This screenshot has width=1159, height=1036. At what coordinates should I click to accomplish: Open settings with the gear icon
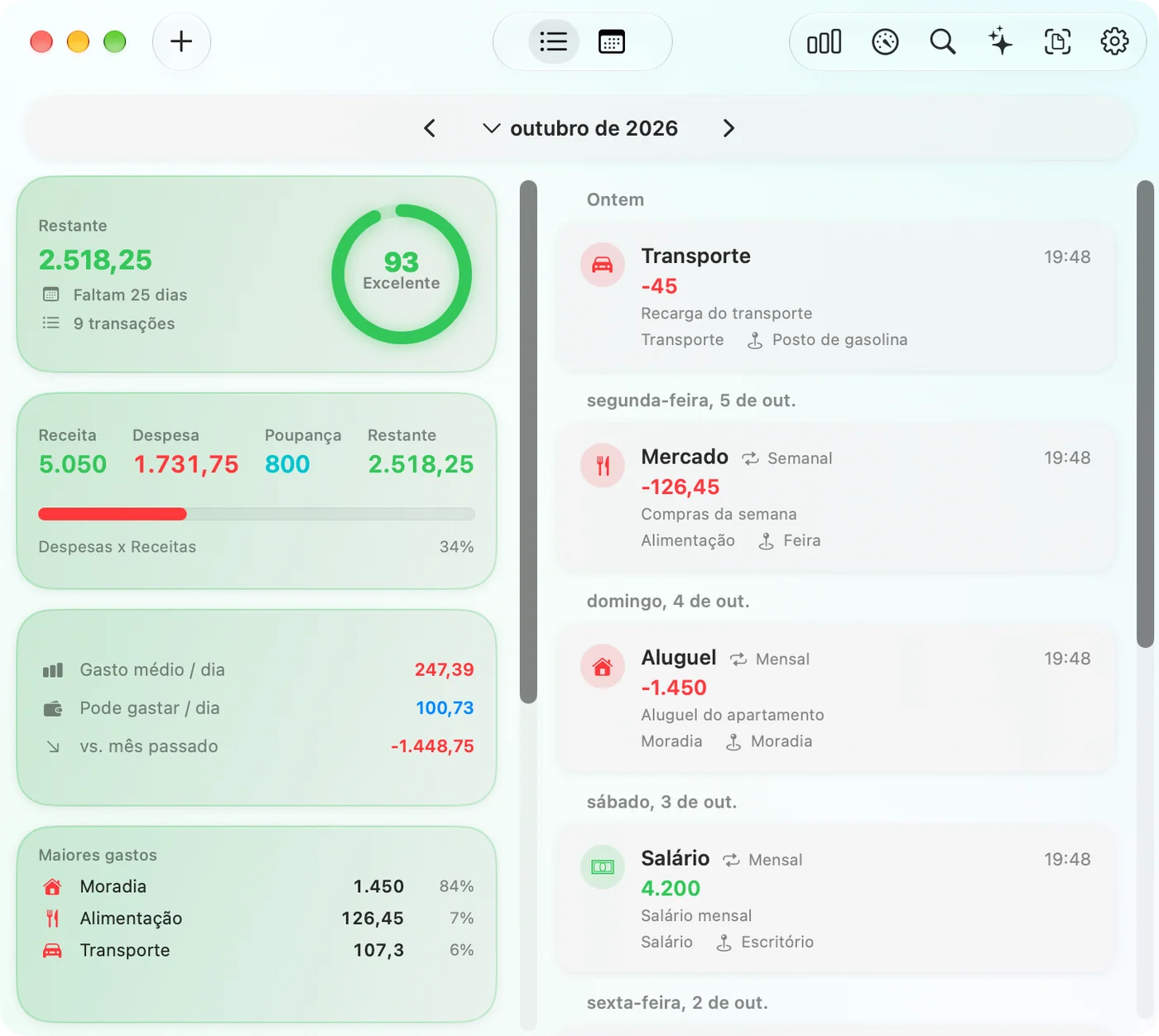(x=1115, y=41)
